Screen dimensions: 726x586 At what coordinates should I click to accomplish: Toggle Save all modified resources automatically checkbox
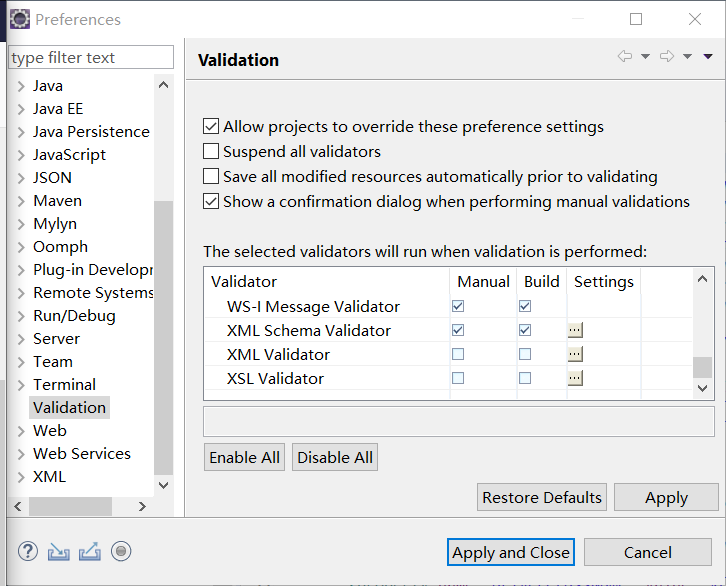pyautogui.click(x=211, y=176)
